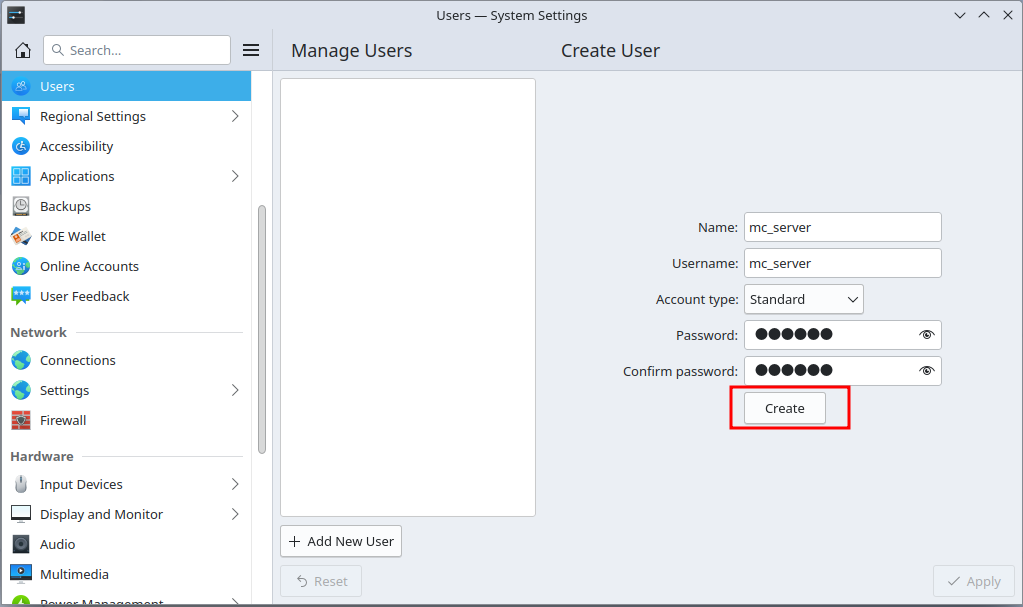Screen dimensions: 1023x607
Task: Select the Accessibility icon in sidebar
Action: pos(21,146)
